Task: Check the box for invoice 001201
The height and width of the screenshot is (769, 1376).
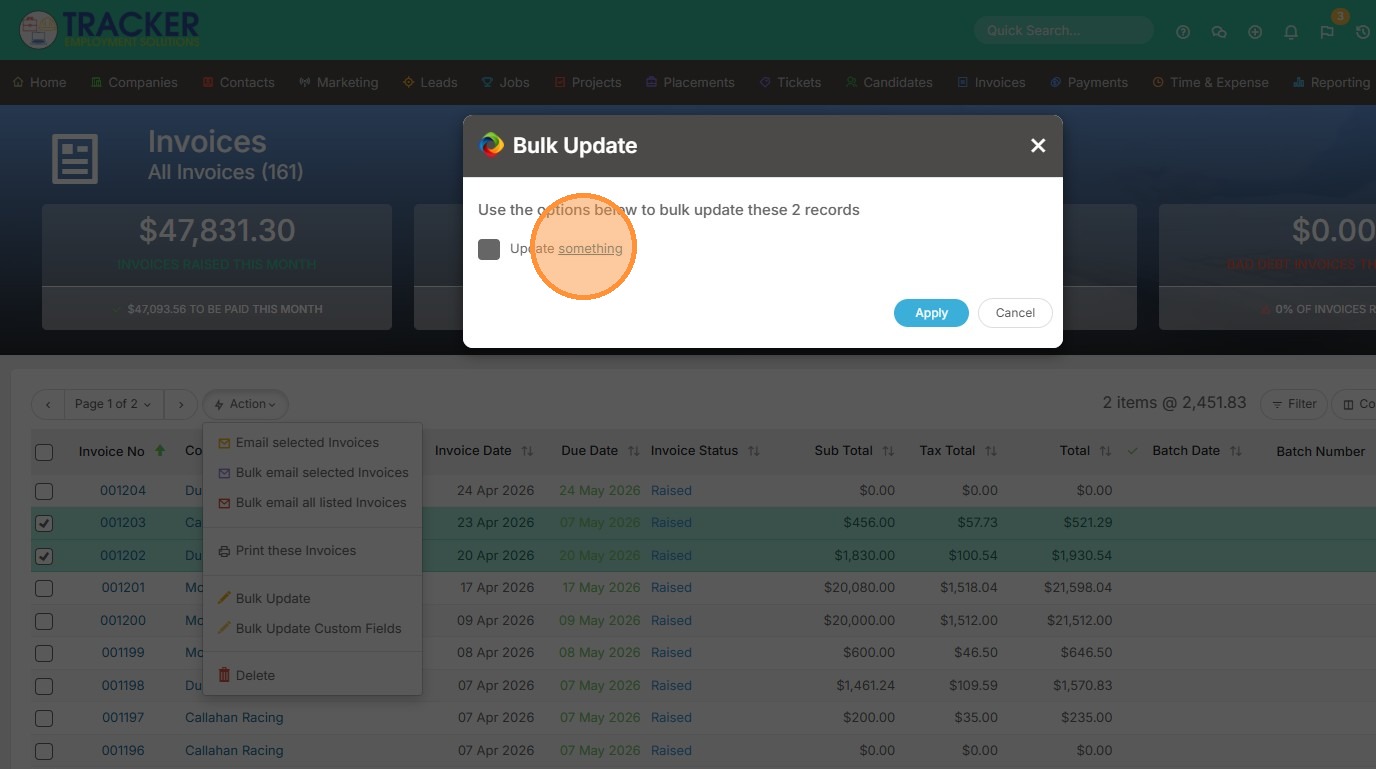Action: [44, 588]
